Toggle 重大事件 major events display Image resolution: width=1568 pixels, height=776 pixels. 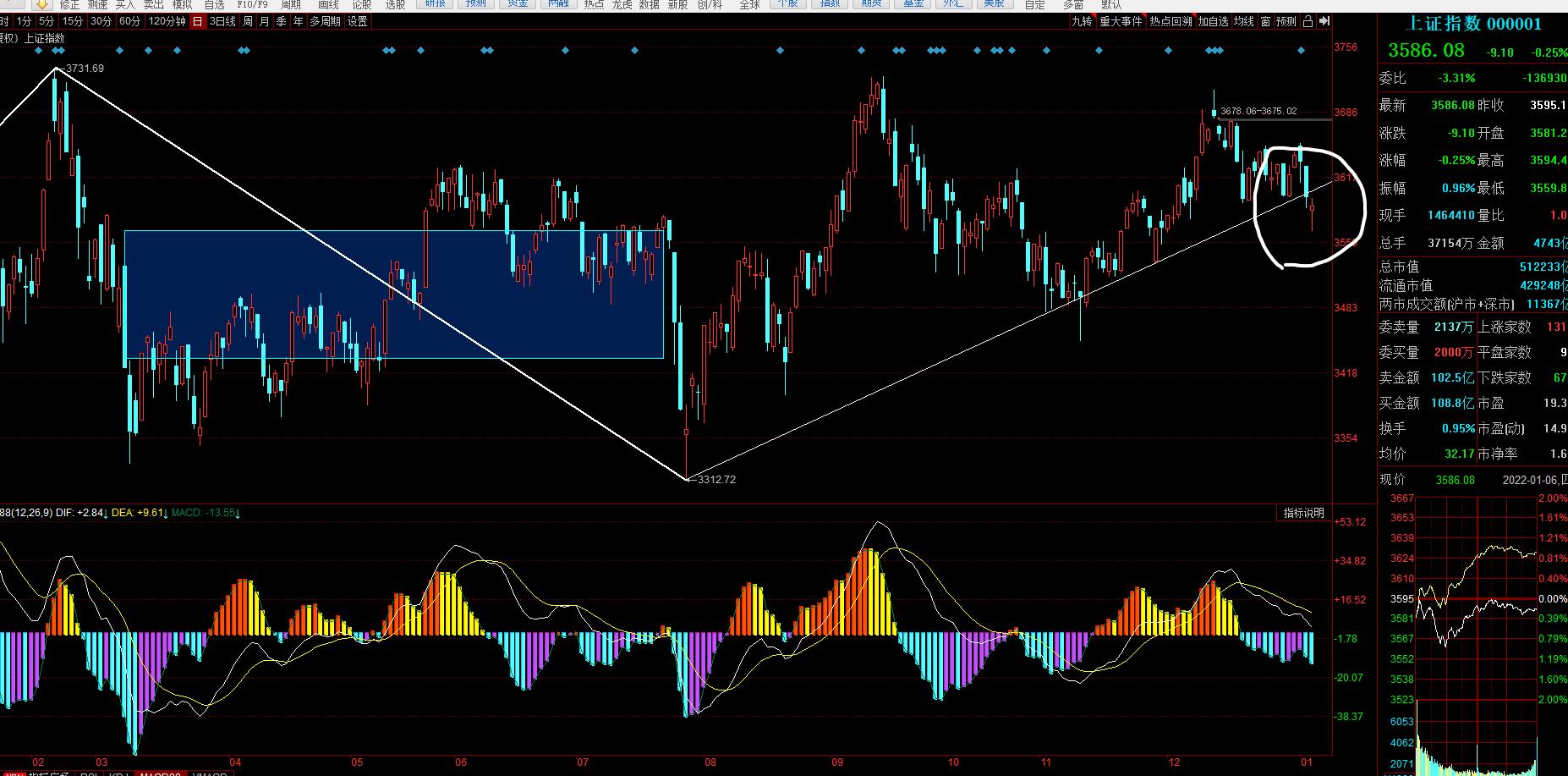pos(1121,21)
